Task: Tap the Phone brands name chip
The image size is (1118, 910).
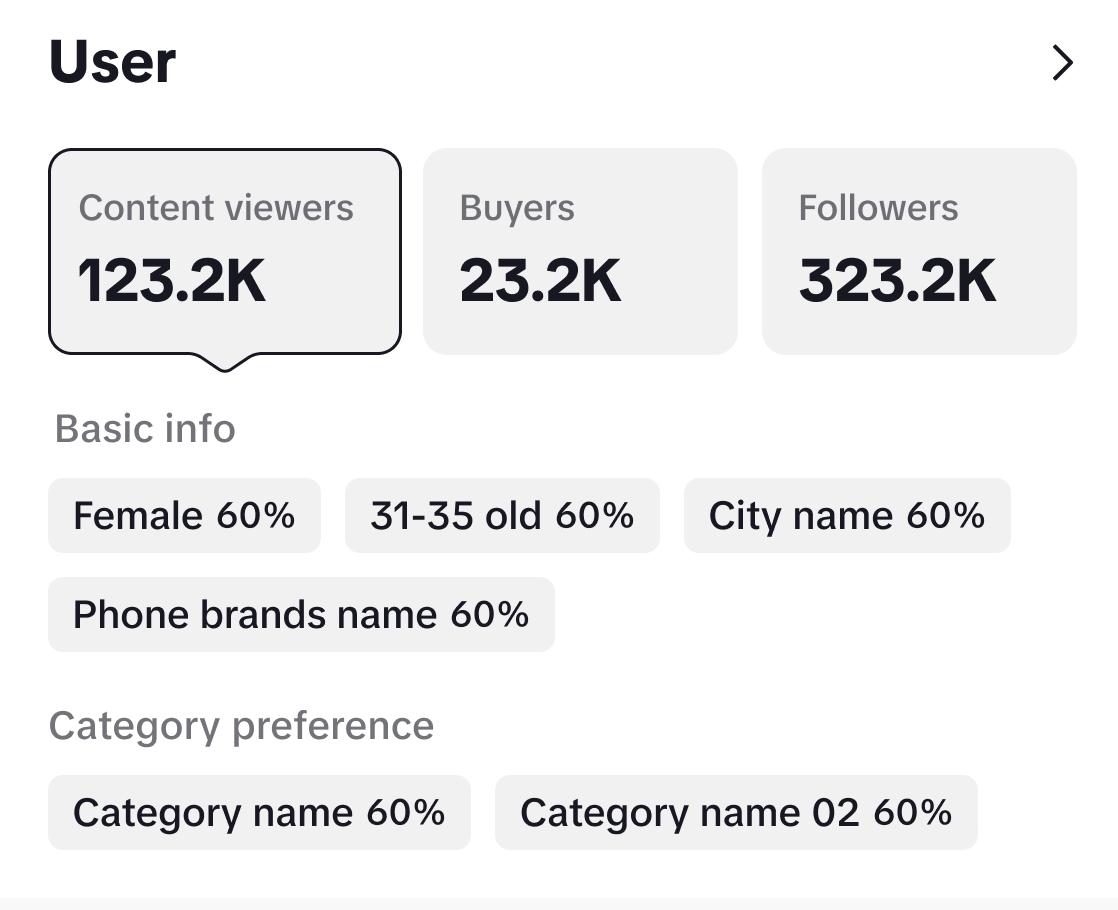Action: tap(300, 614)
